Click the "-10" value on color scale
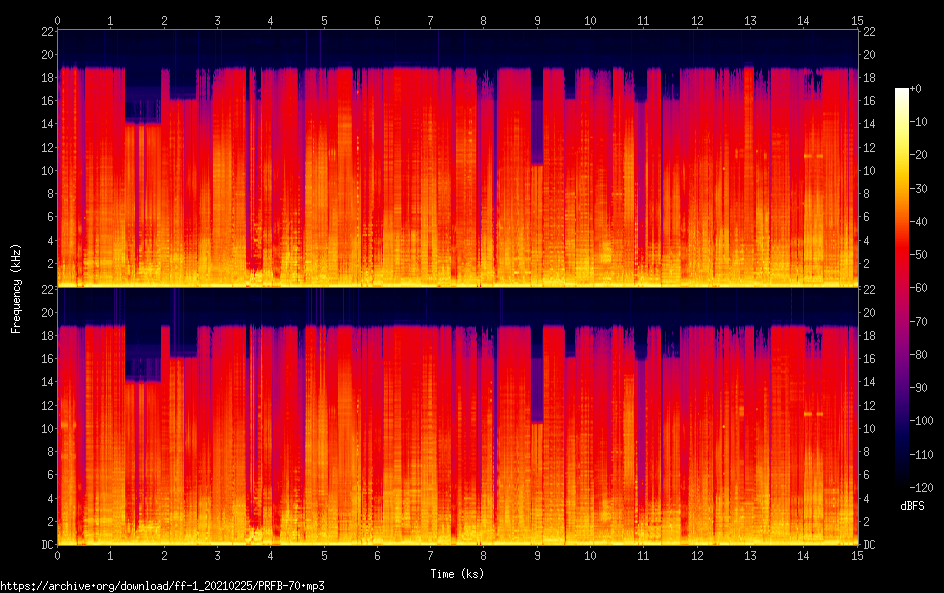Screen dimensions: 944x593 coord(918,122)
